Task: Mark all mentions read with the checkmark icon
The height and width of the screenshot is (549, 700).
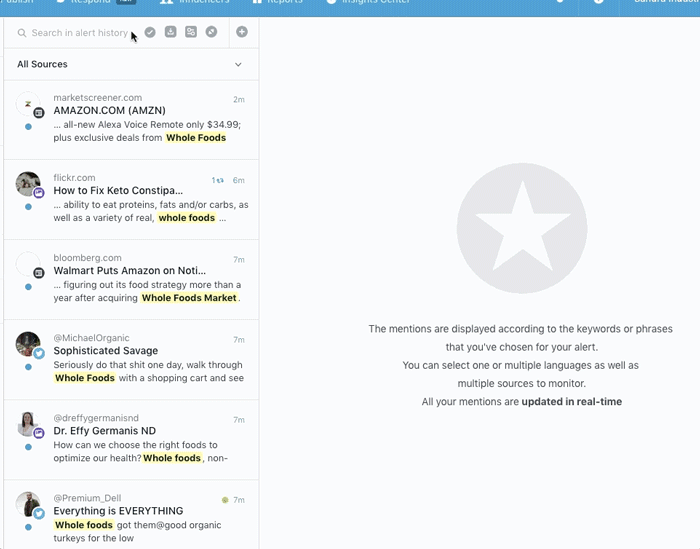Action: [x=150, y=32]
